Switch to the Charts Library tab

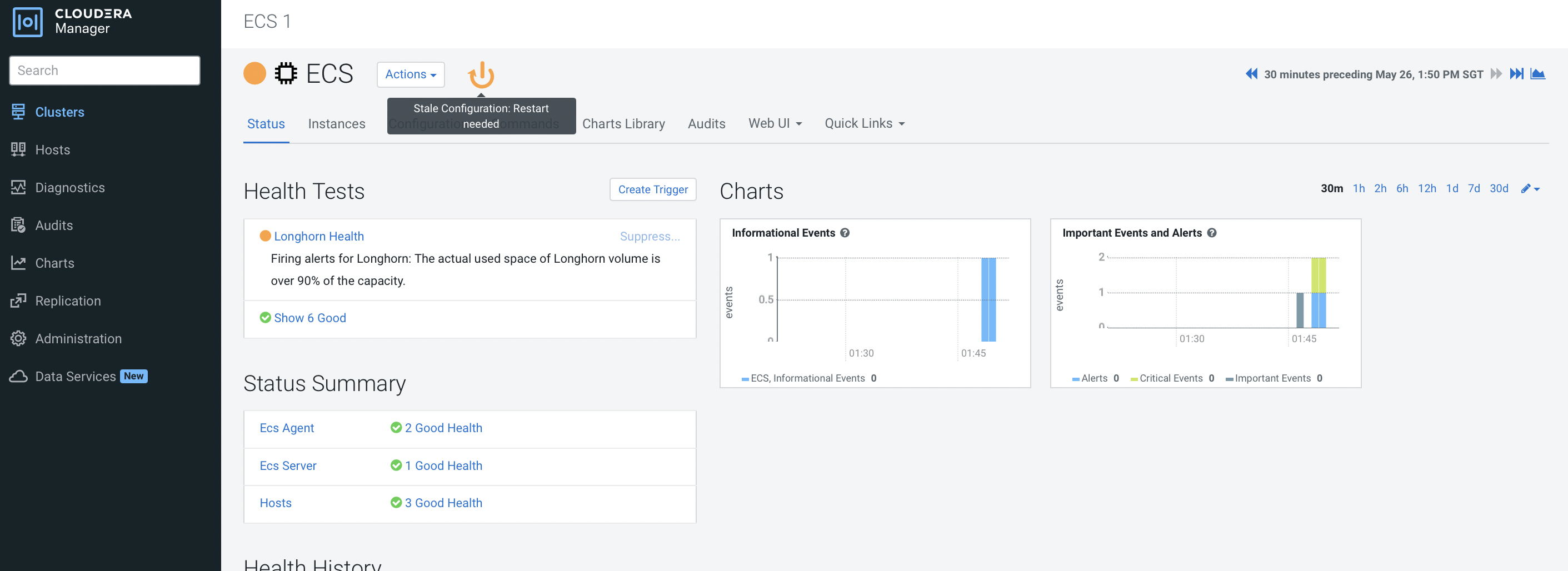click(623, 123)
